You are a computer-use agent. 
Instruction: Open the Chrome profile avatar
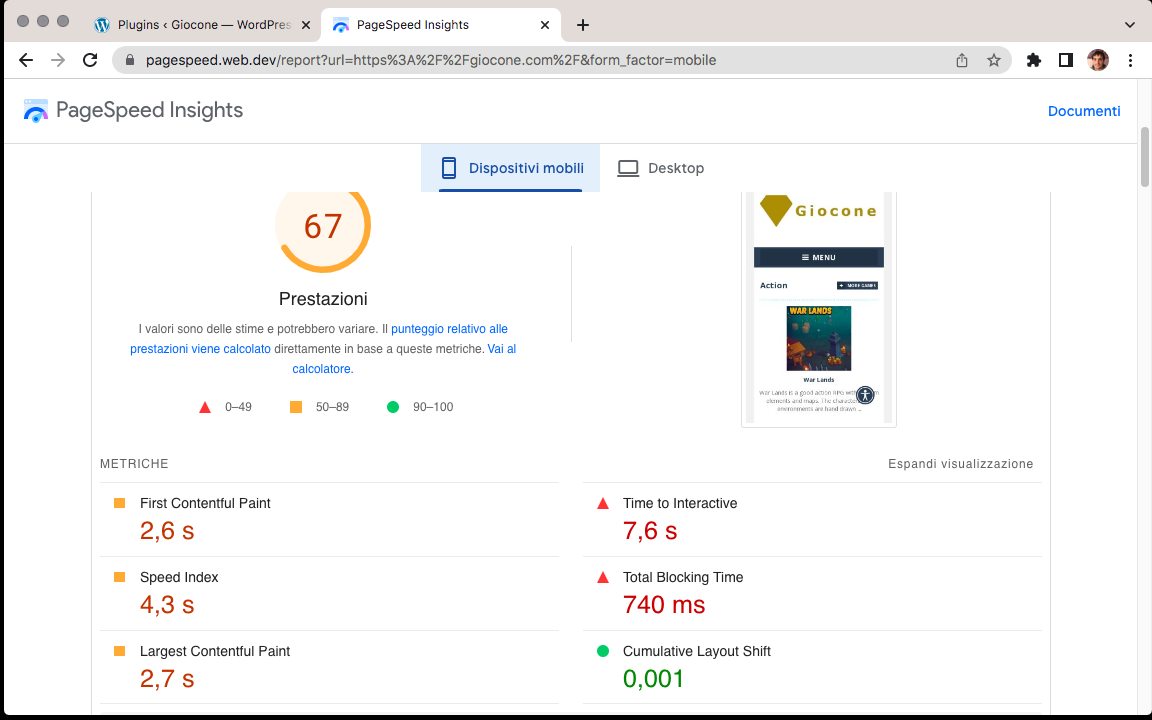(x=1098, y=60)
